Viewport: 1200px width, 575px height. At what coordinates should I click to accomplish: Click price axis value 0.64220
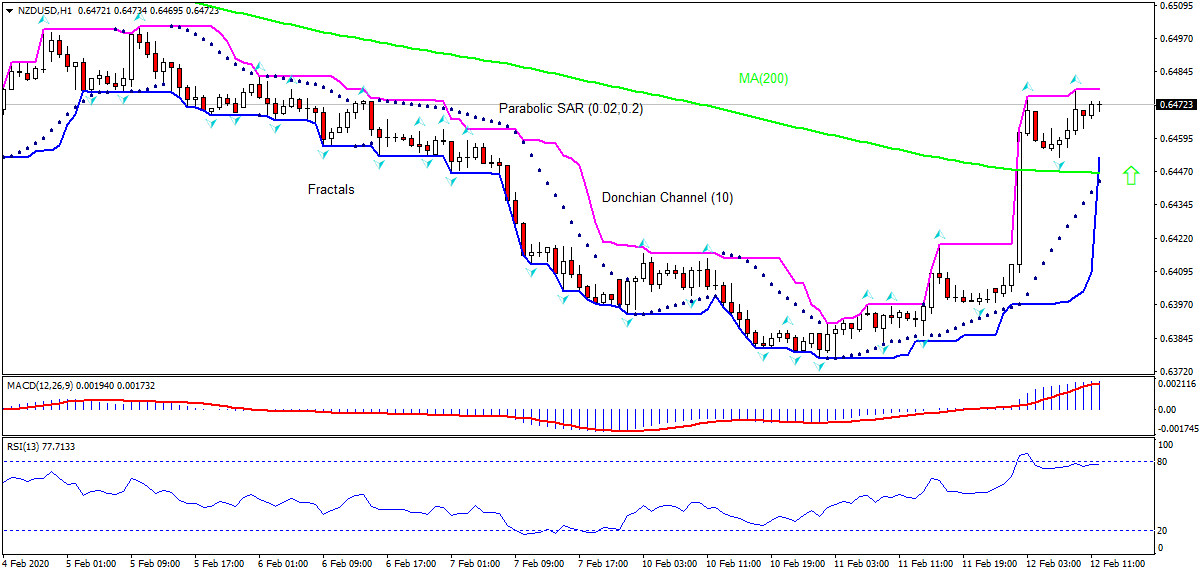1176,238
